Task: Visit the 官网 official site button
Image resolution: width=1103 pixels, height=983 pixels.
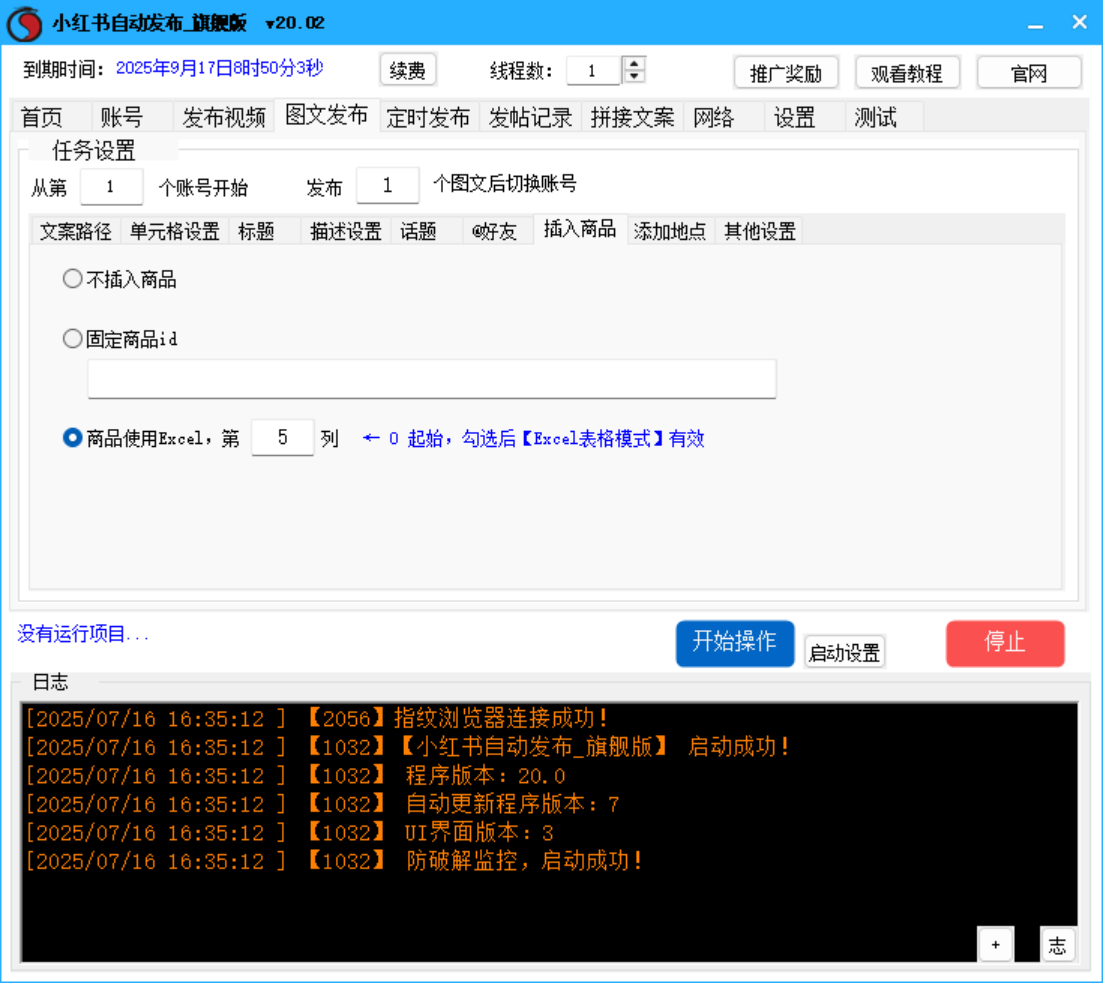Action: [1028, 73]
